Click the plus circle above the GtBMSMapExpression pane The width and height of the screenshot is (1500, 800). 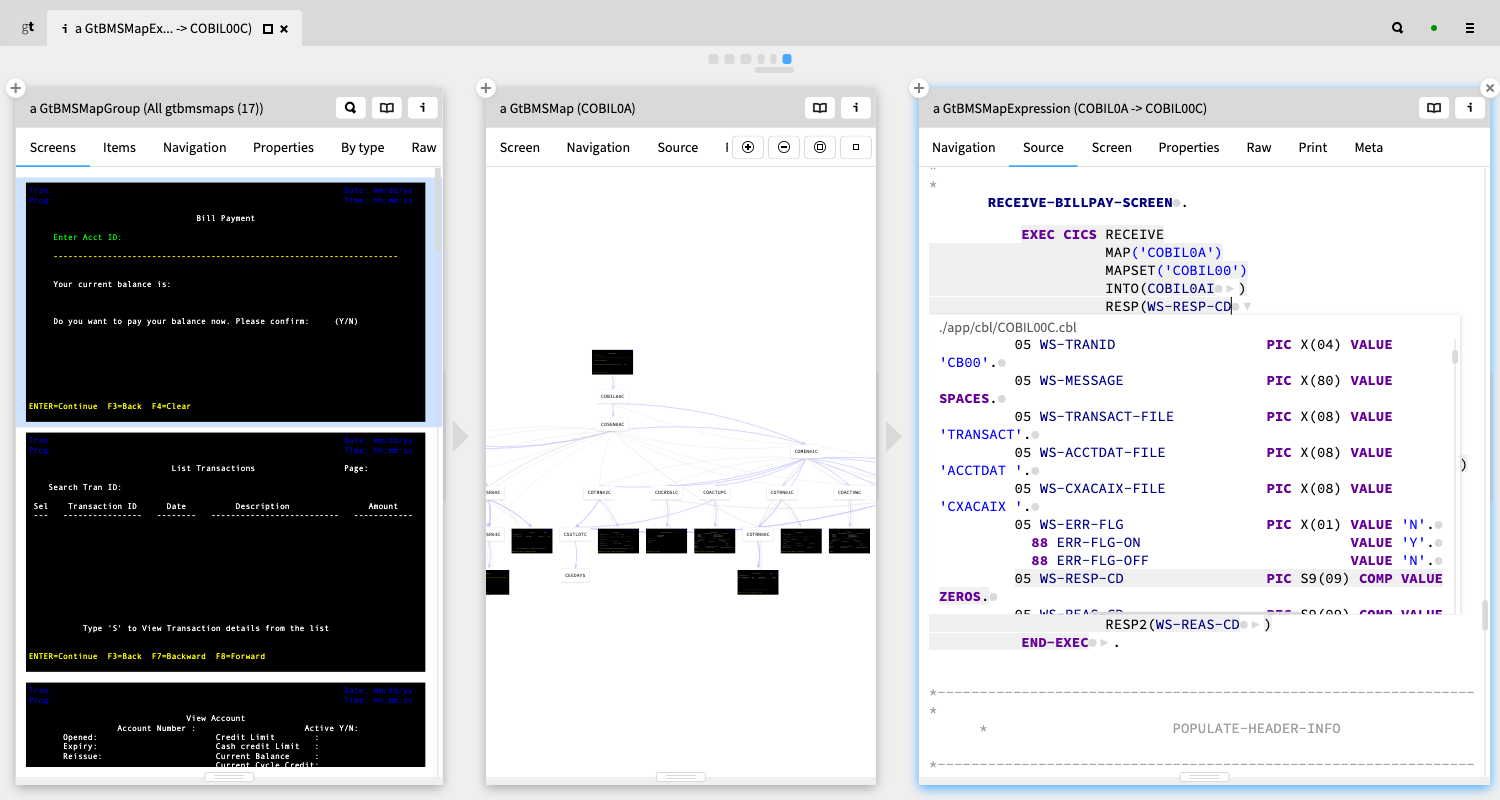pyautogui.click(x=919, y=88)
